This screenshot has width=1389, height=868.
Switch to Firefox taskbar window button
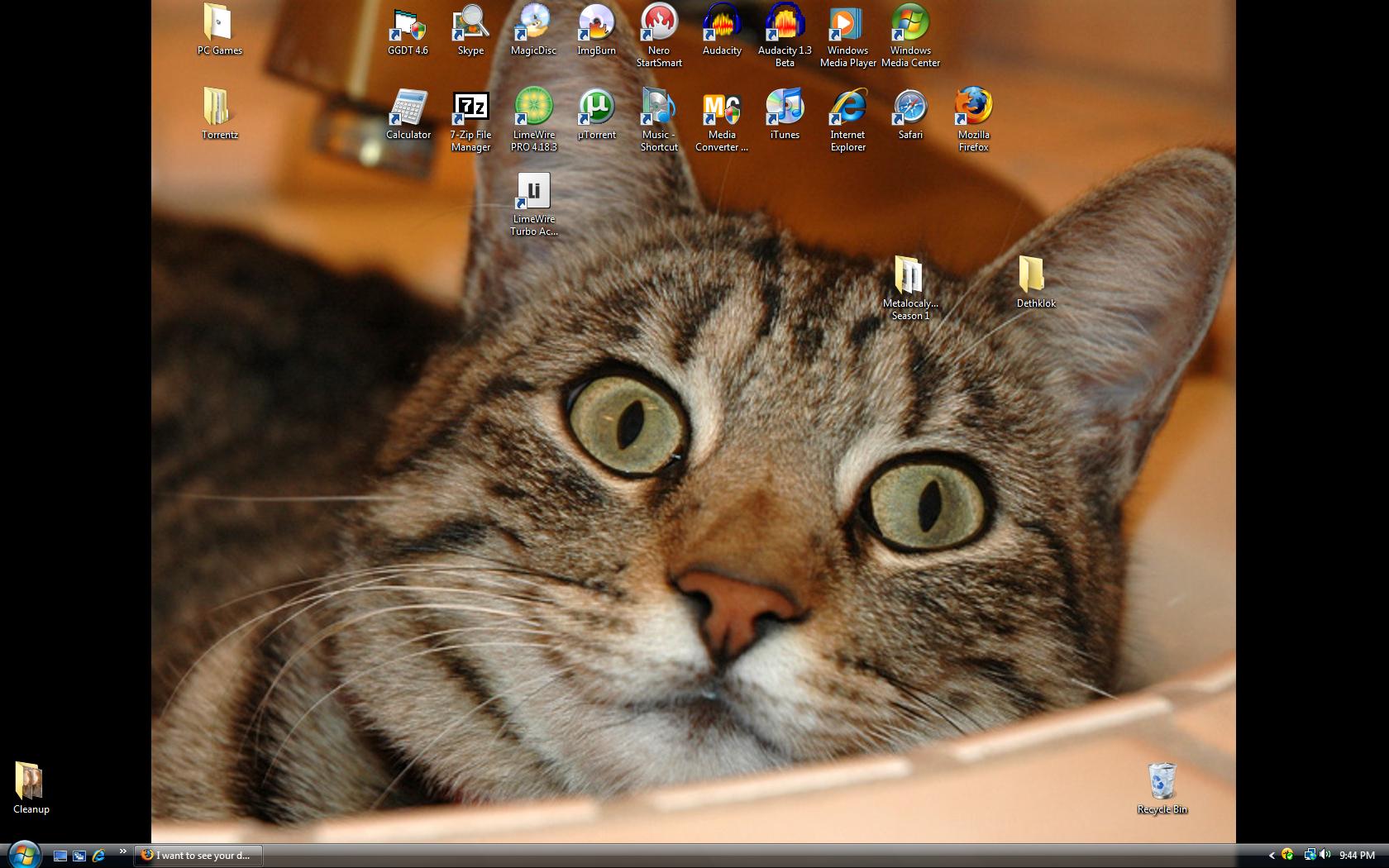click(x=198, y=856)
